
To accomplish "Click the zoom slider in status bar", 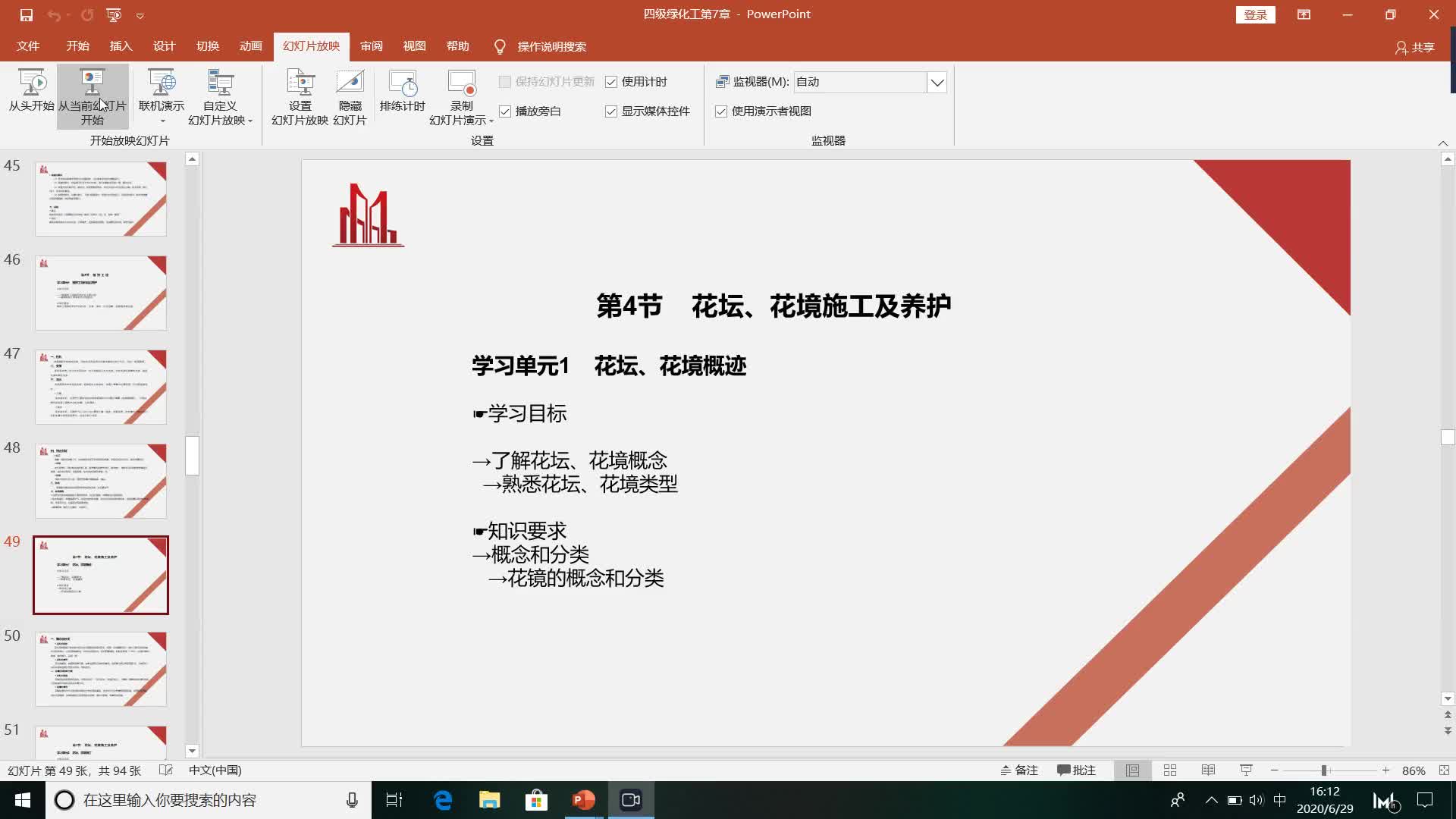I will 1324,770.
